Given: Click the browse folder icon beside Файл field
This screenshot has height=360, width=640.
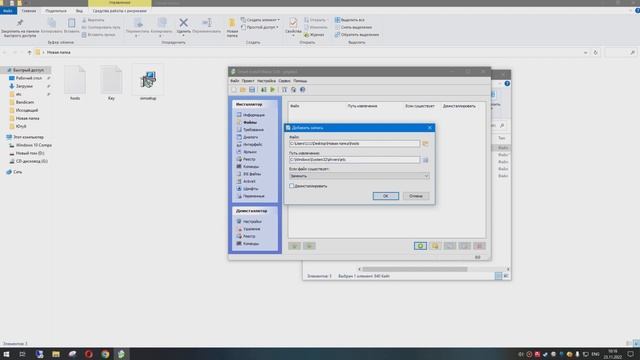Looking at the screenshot, I should click(x=425, y=144).
